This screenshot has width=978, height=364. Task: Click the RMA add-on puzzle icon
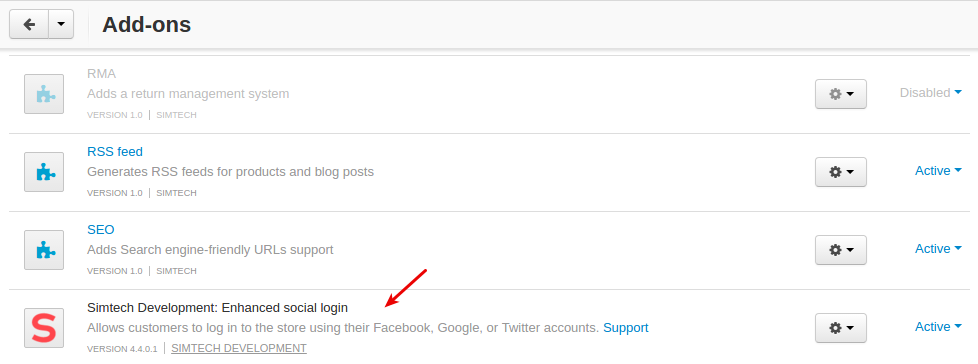pos(44,94)
